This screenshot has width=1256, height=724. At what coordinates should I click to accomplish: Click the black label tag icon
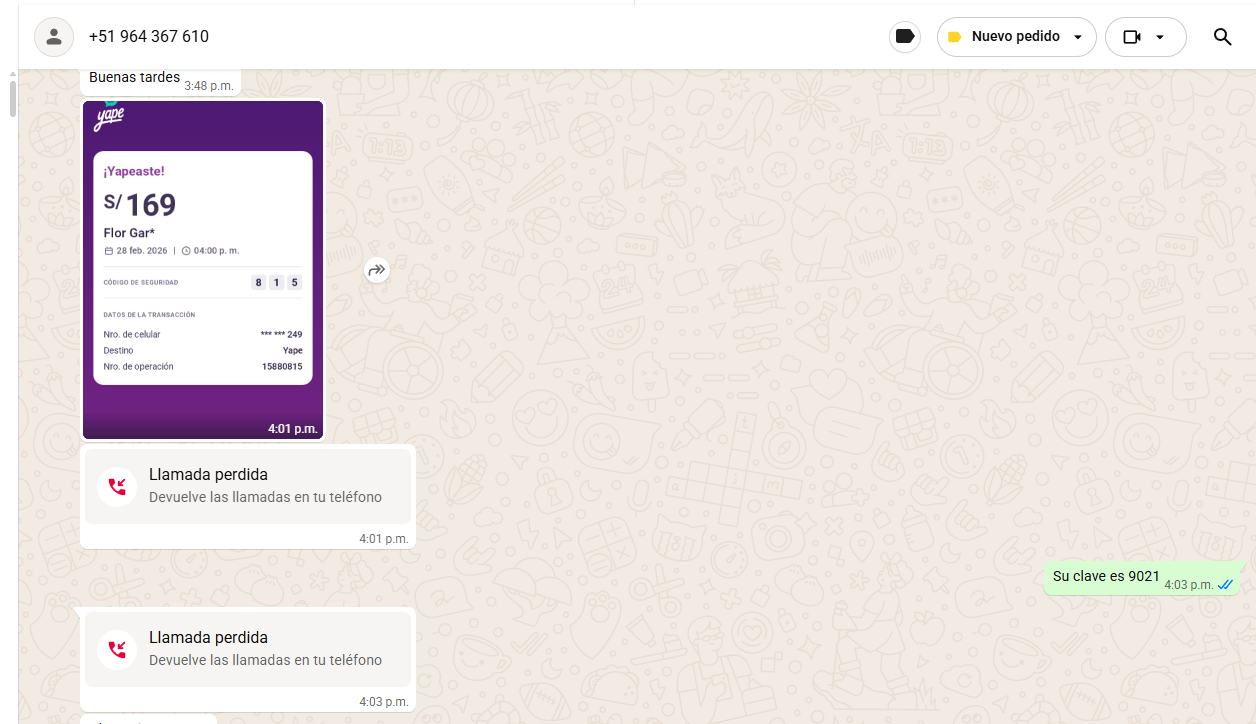point(905,37)
